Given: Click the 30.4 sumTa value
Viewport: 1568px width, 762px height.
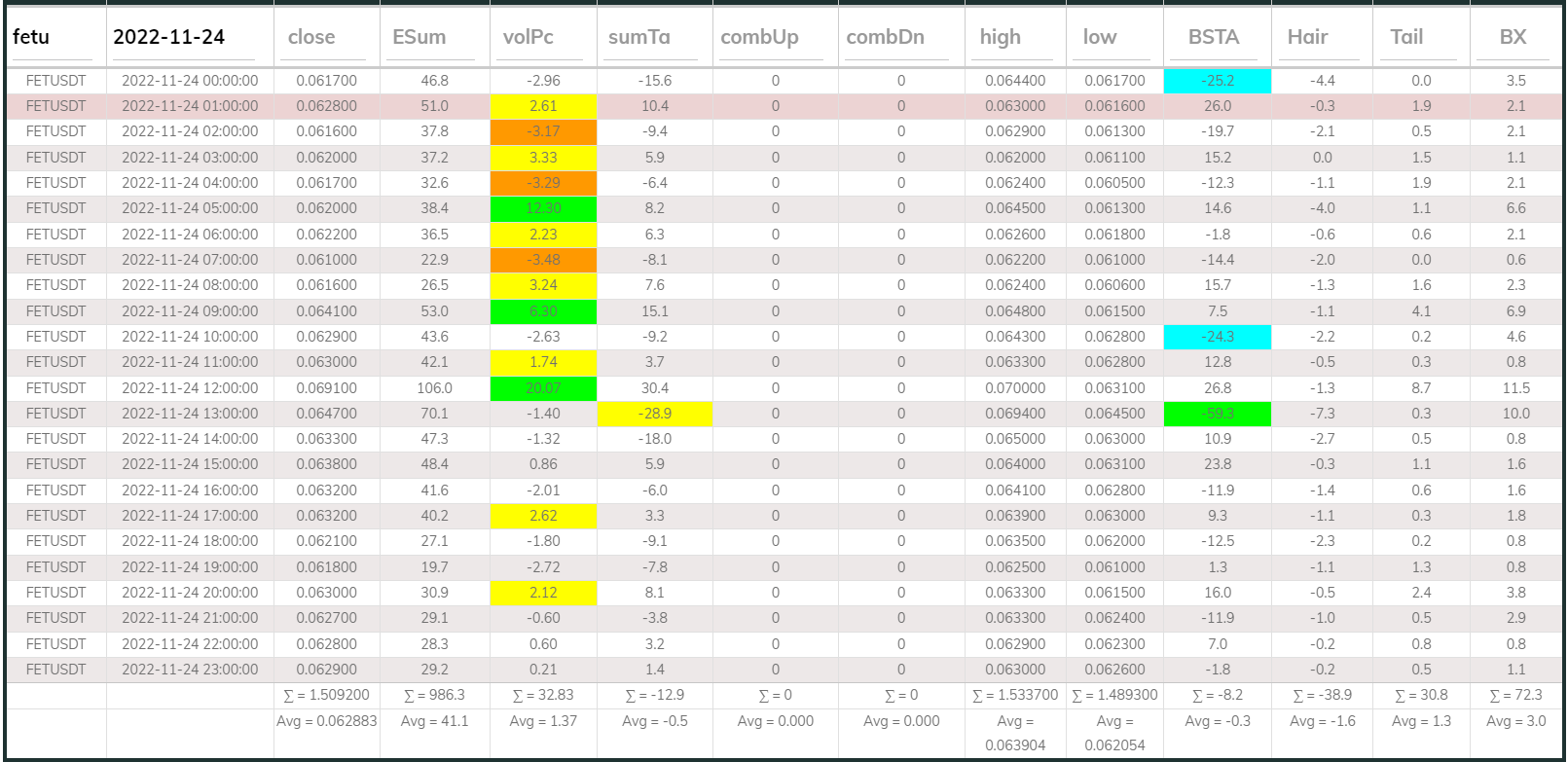Looking at the screenshot, I should tap(655, 388).
